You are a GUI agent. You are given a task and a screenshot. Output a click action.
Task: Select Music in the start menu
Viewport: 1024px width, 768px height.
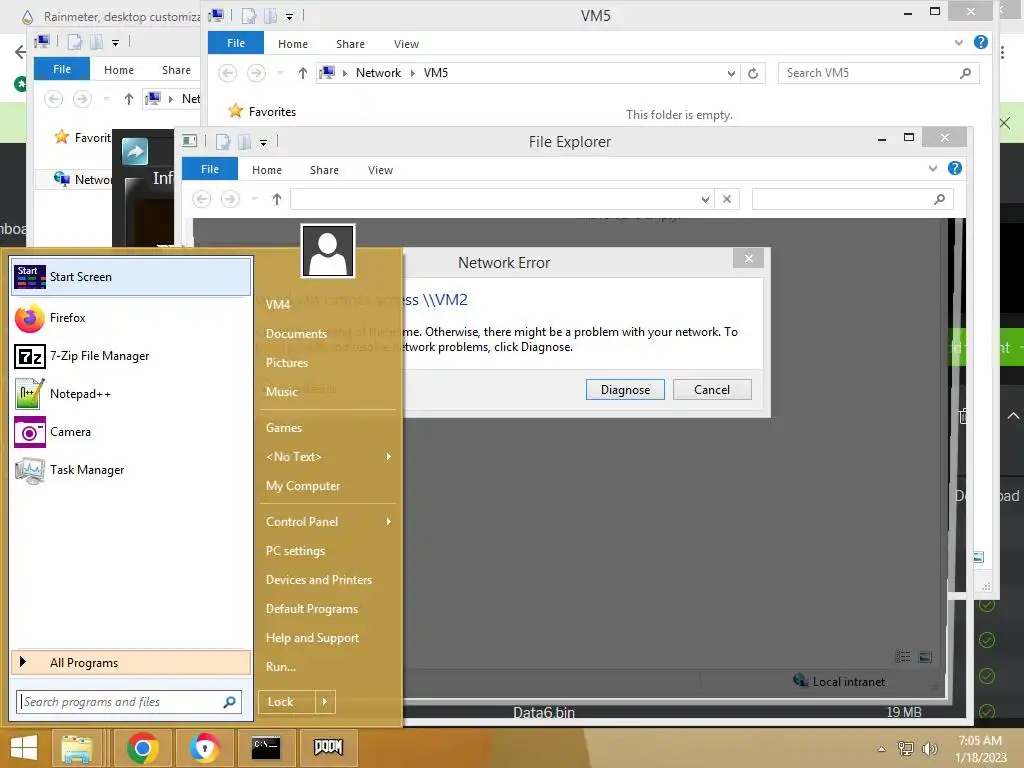(x=327, y=392)
